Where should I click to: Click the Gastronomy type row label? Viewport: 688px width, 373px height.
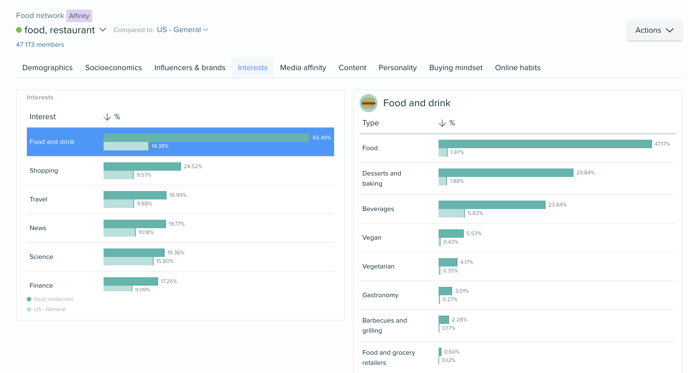pos(380,295)
